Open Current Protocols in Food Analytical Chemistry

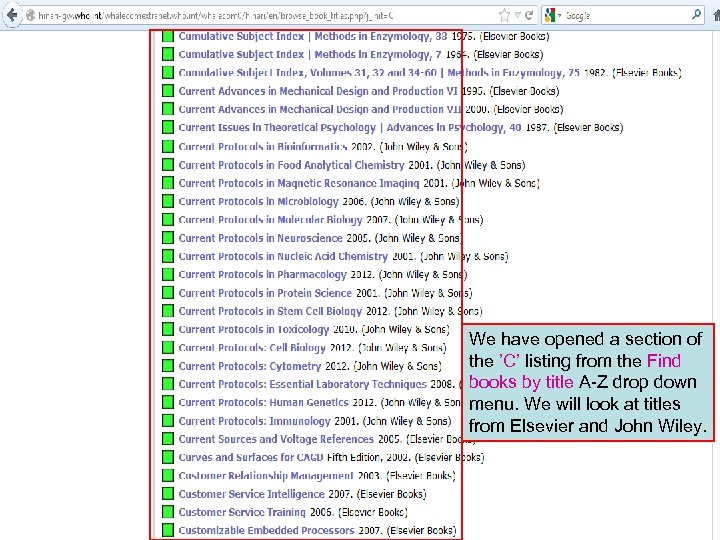point(292,165)
